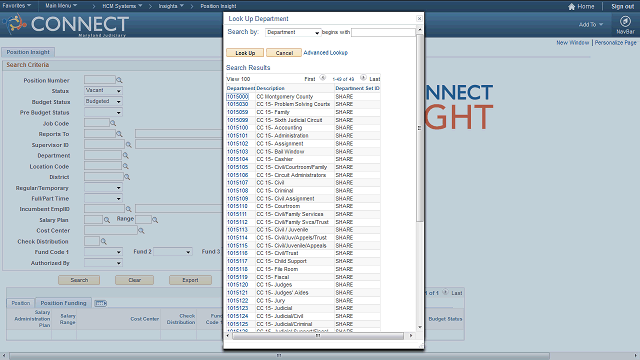Click the CONNECT Maryland Judiciary logo

point(67,24)
